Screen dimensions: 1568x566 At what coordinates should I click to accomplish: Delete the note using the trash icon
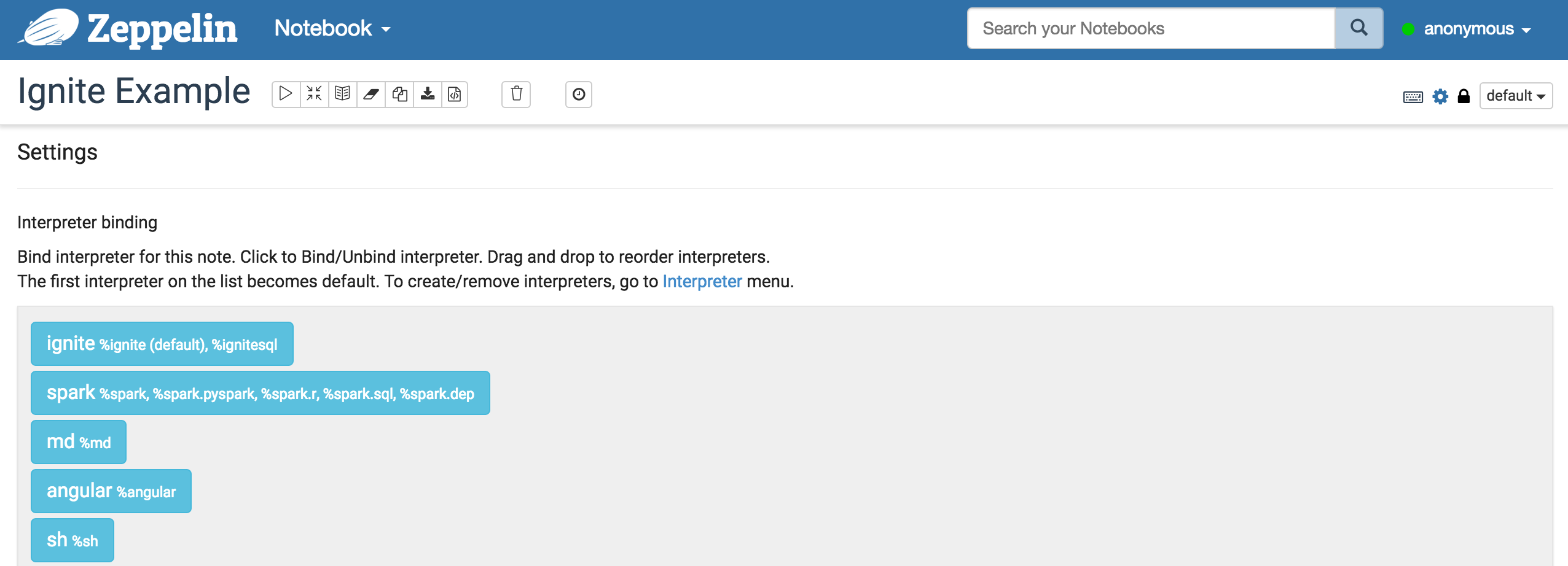[x=516, y=95]
